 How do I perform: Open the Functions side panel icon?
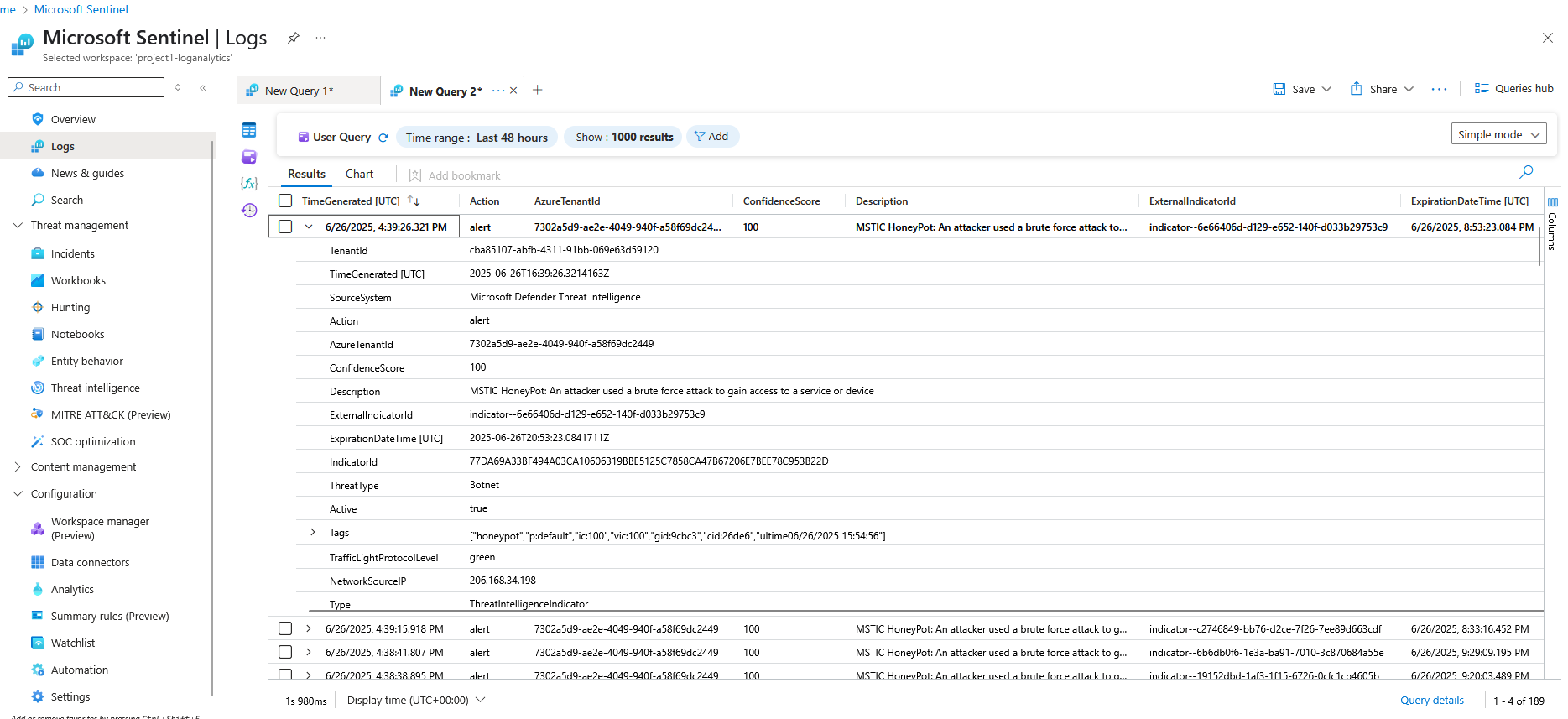coord(249,183)
